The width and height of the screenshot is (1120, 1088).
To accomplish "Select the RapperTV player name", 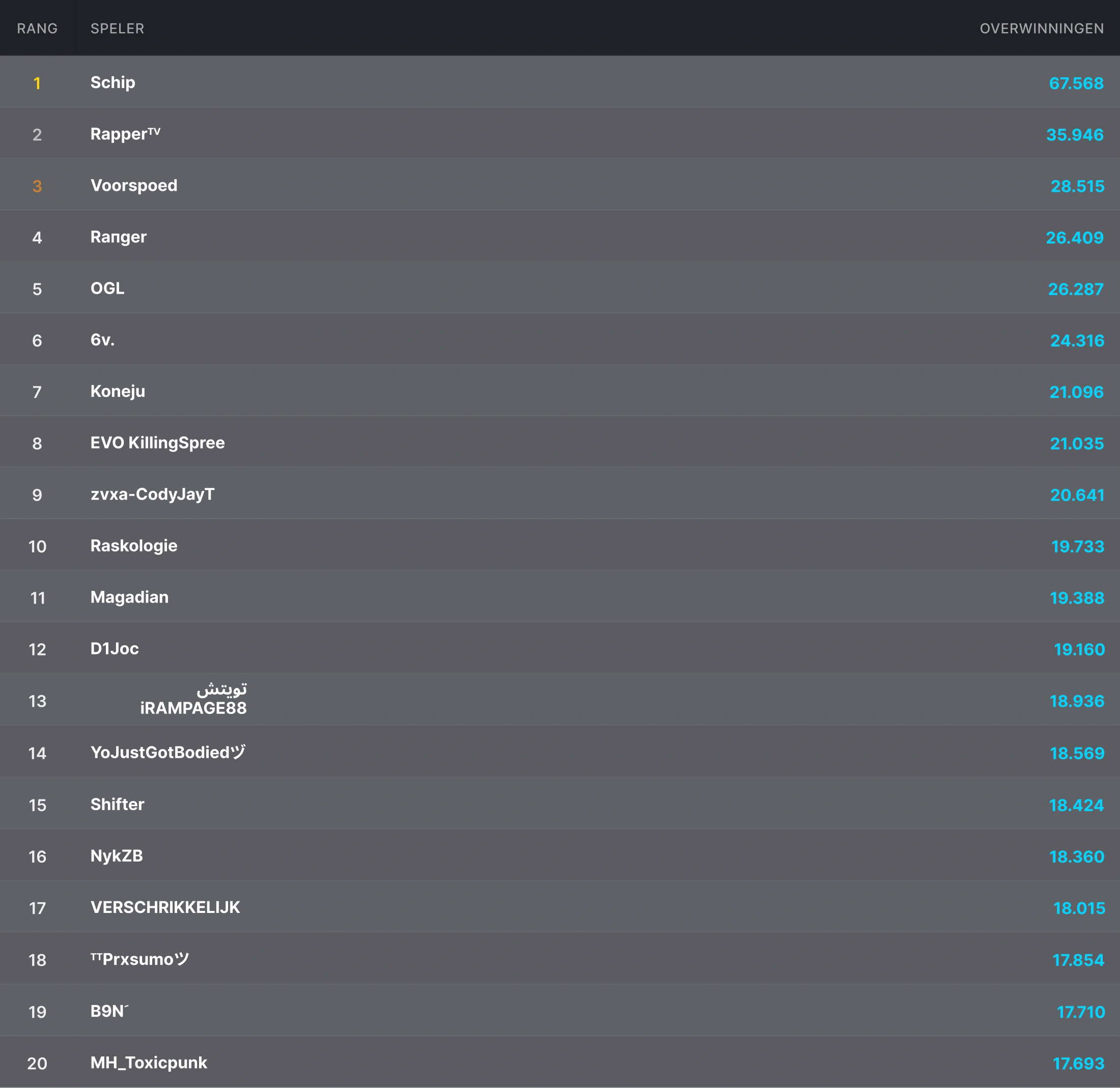I will [x=125, y=134].
